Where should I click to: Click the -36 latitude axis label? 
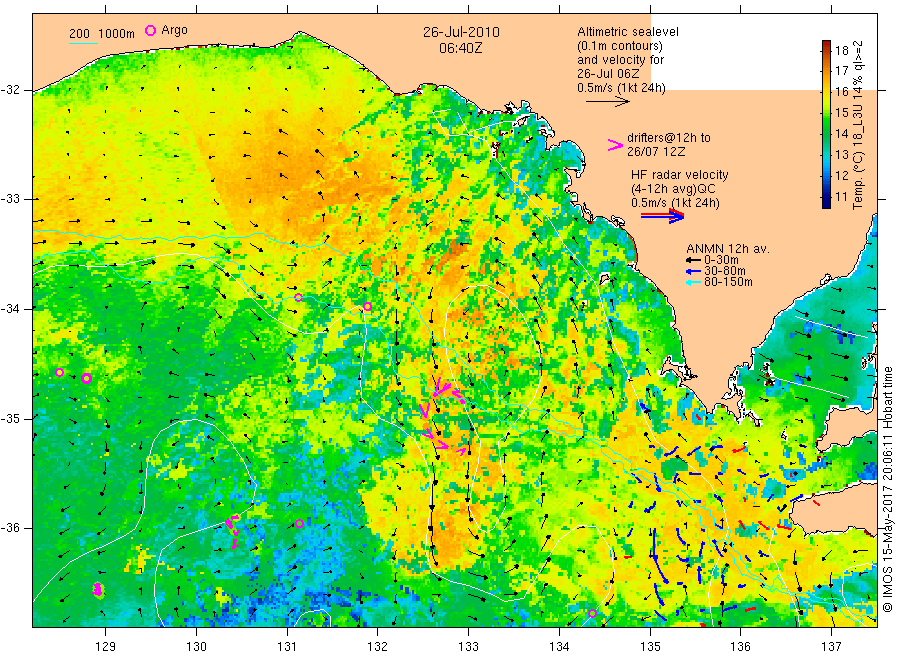[10, 527]
